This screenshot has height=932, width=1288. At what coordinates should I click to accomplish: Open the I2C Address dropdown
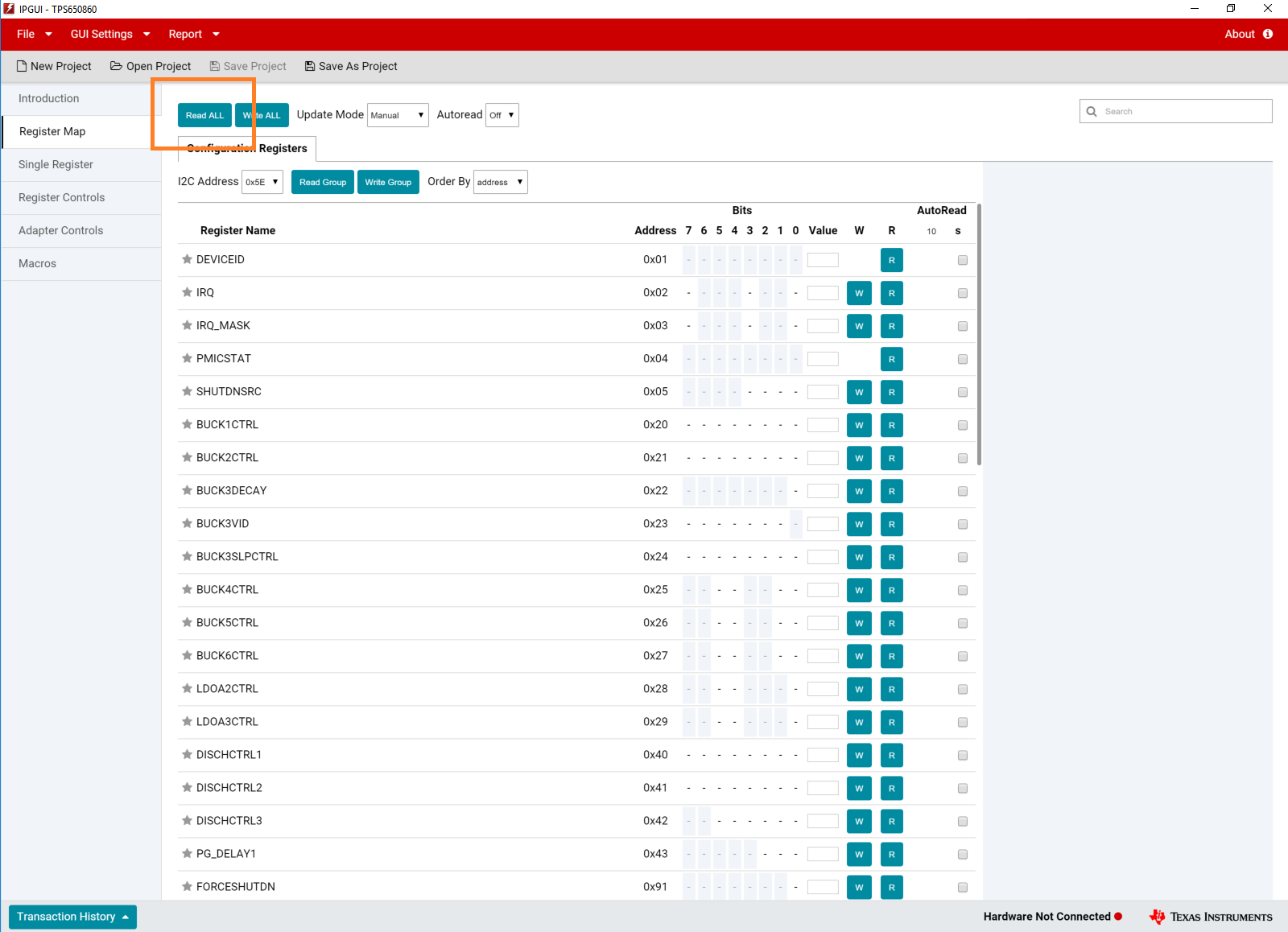coord(262,182)
